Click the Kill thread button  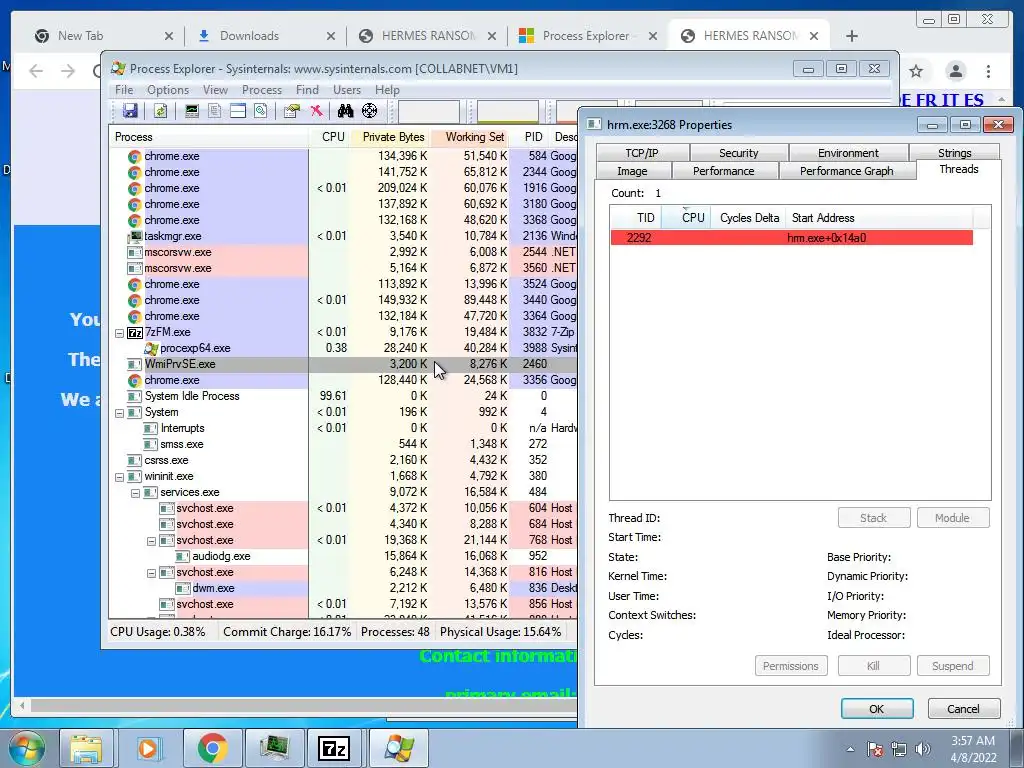click(x=874, y=665)
